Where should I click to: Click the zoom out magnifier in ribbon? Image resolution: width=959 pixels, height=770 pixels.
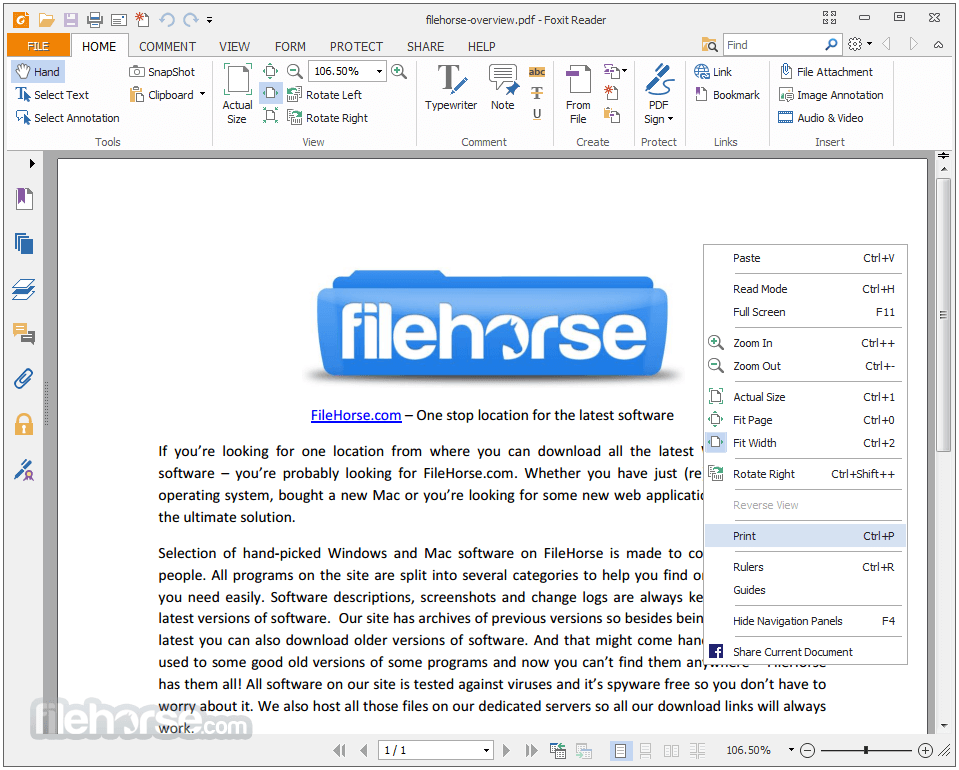(x=295, y=71)
